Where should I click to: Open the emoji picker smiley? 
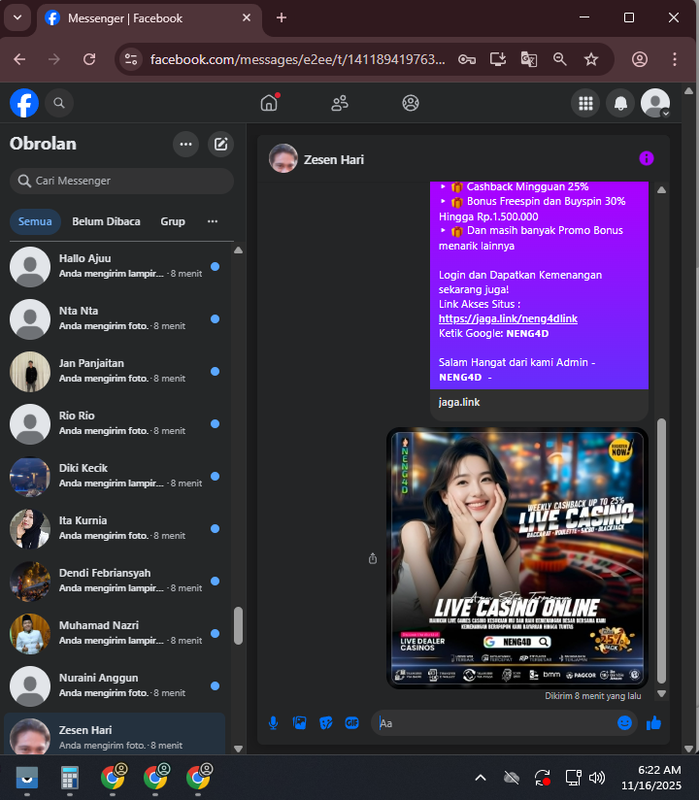tap(625, 723)
